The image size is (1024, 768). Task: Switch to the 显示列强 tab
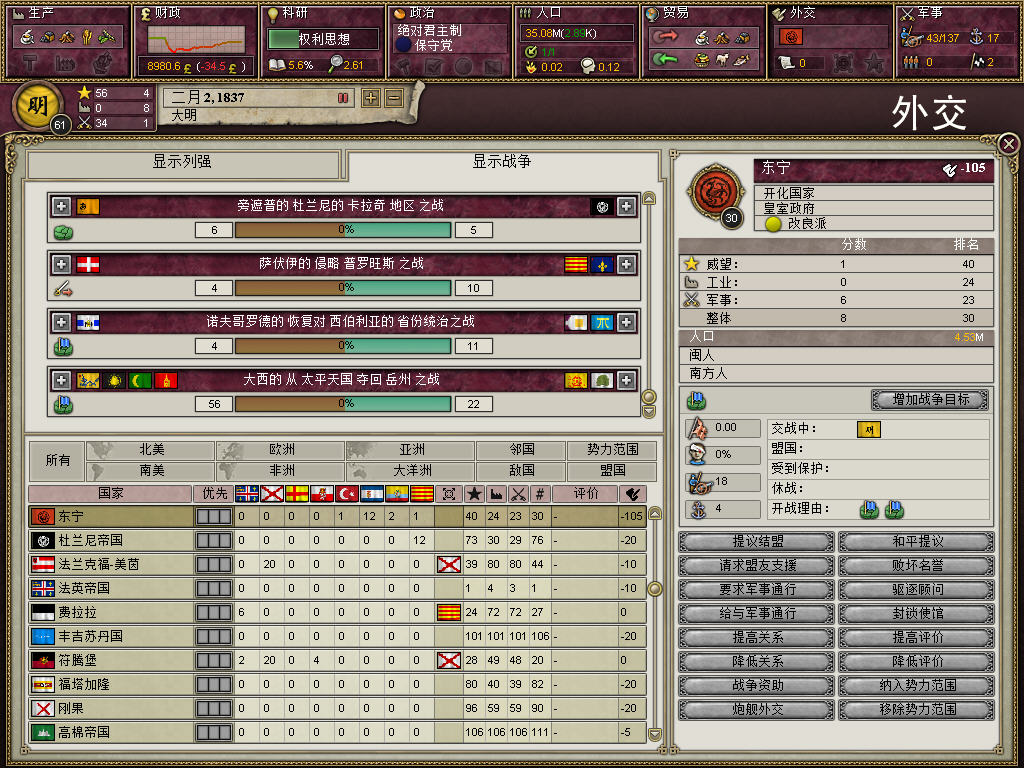[182, 163]
